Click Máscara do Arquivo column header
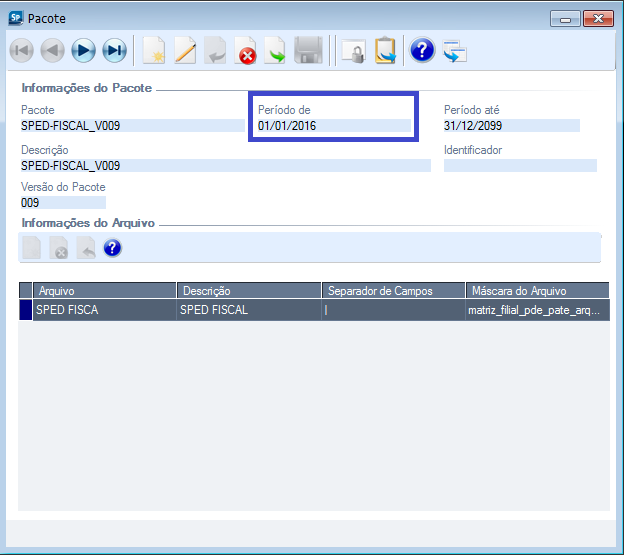The image size is (626, 557). point(538,291)
